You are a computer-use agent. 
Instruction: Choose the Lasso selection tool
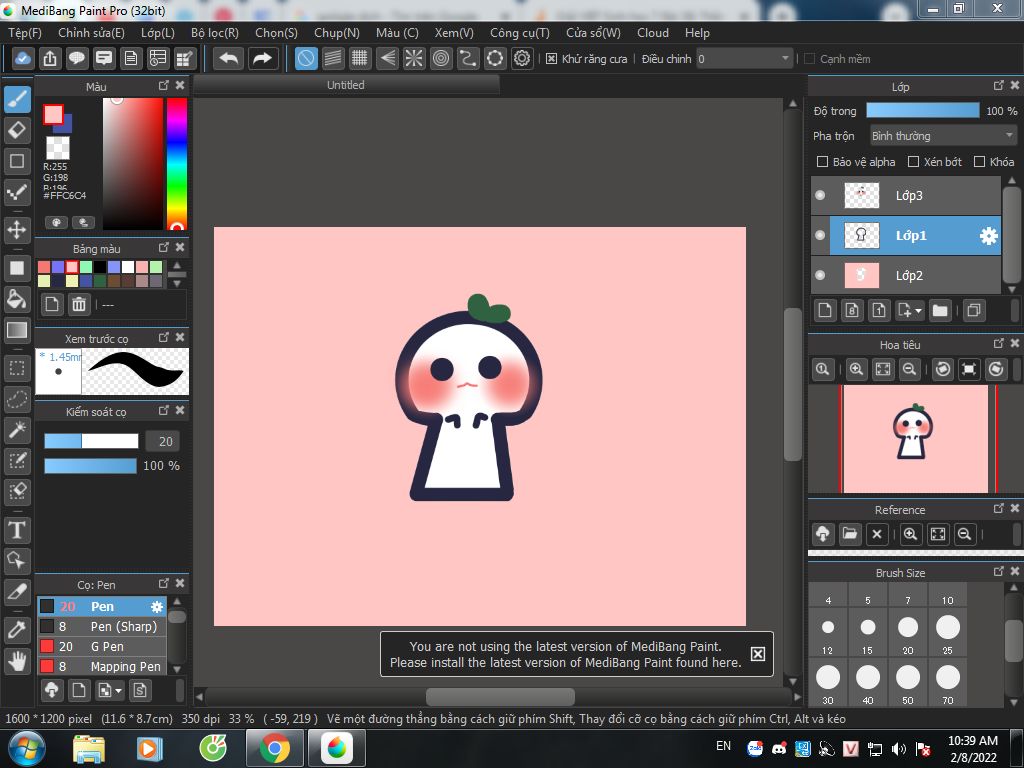click(18, 399)
